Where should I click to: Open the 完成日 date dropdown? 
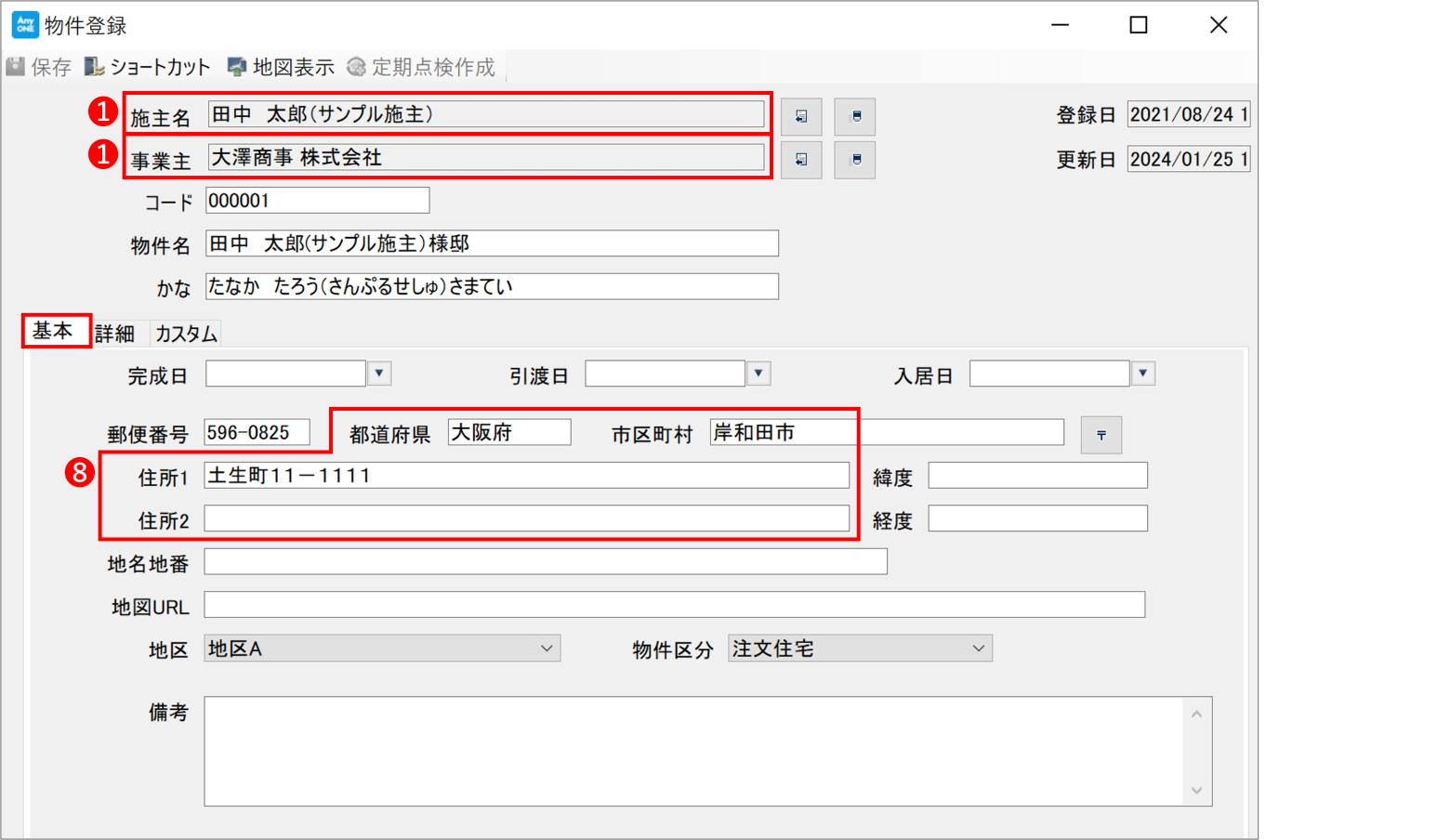379,374
